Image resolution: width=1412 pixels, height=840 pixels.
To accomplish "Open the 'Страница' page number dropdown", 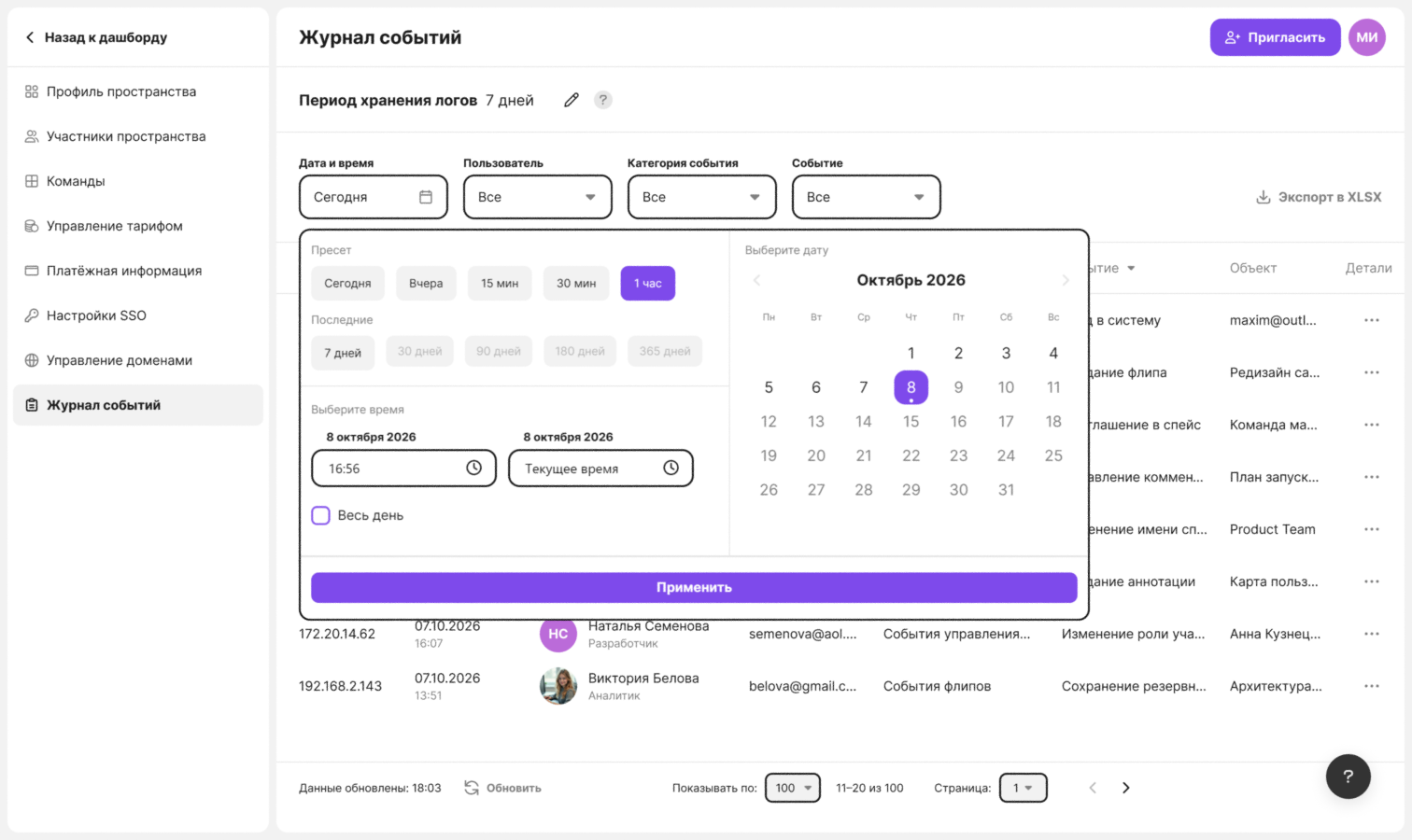I will 1024,788.
